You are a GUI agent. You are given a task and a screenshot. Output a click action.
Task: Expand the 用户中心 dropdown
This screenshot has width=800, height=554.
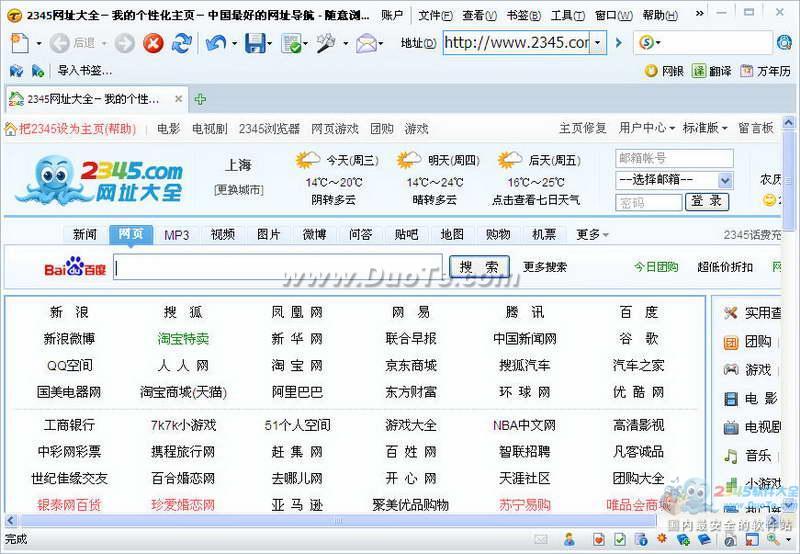(672, 128)
